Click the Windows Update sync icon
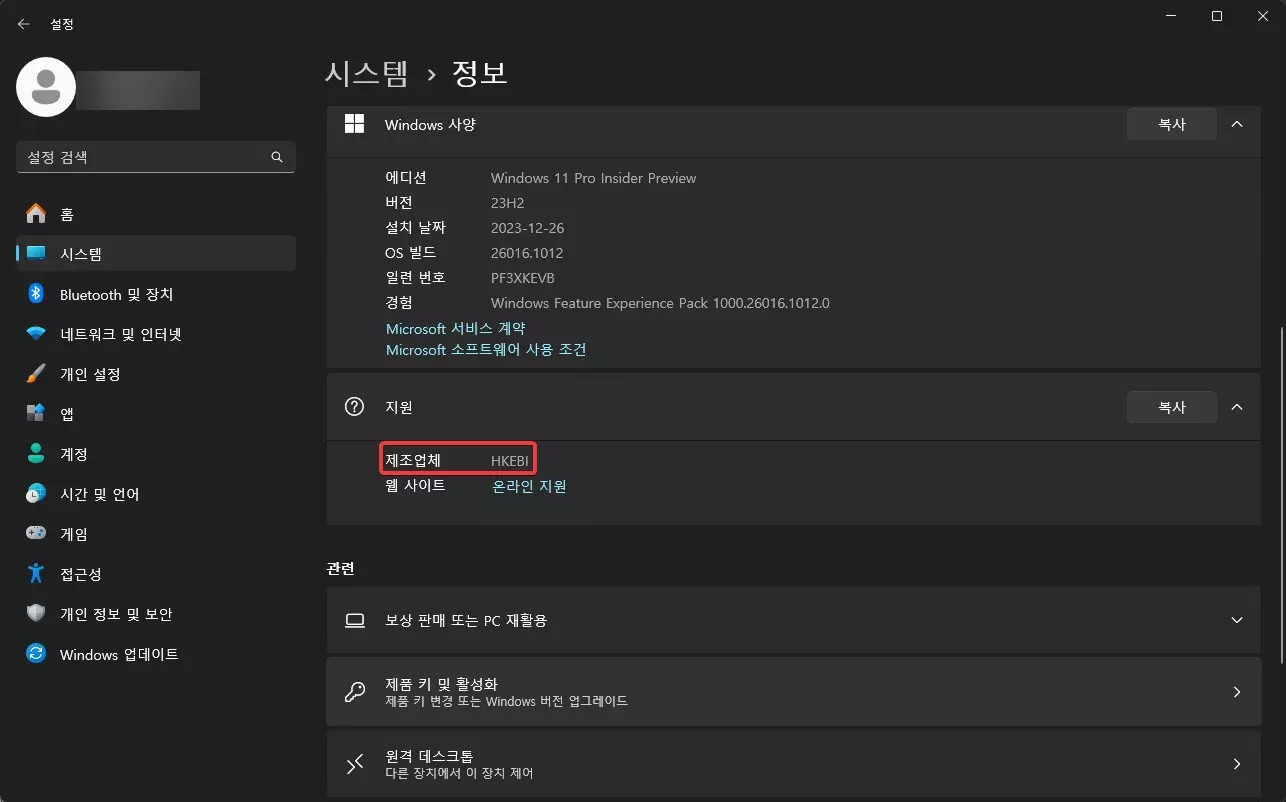The width and height of the screenshot is (1286, 802). tap(36, 654)
